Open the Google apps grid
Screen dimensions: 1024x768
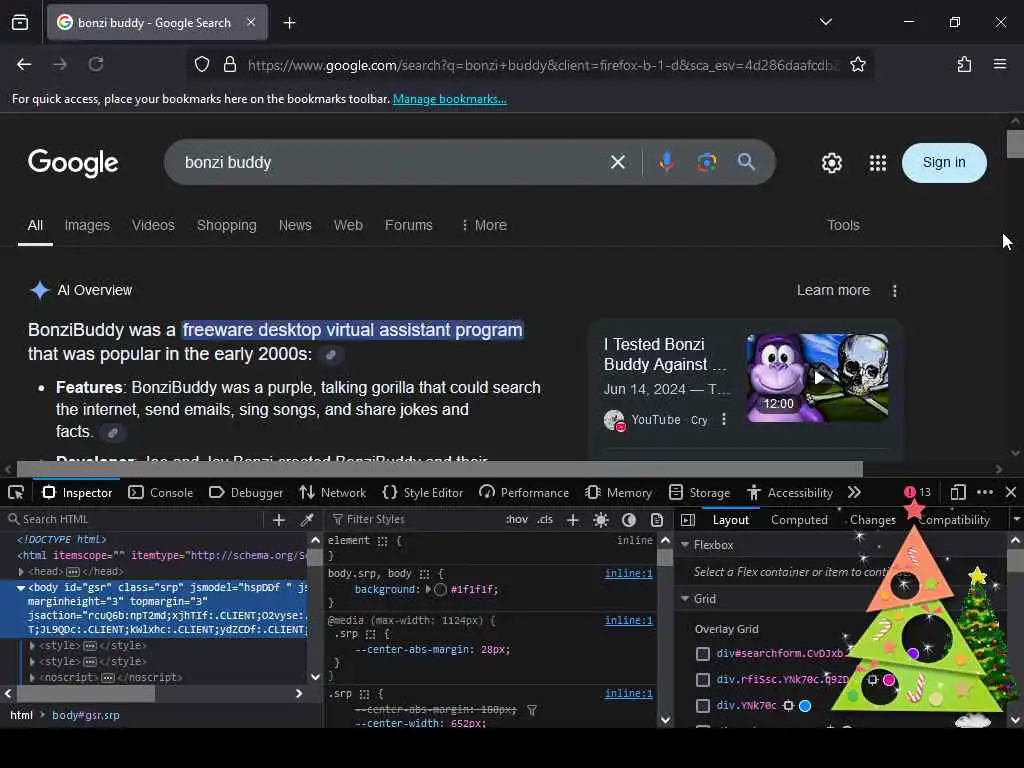[x=878, y=163]
